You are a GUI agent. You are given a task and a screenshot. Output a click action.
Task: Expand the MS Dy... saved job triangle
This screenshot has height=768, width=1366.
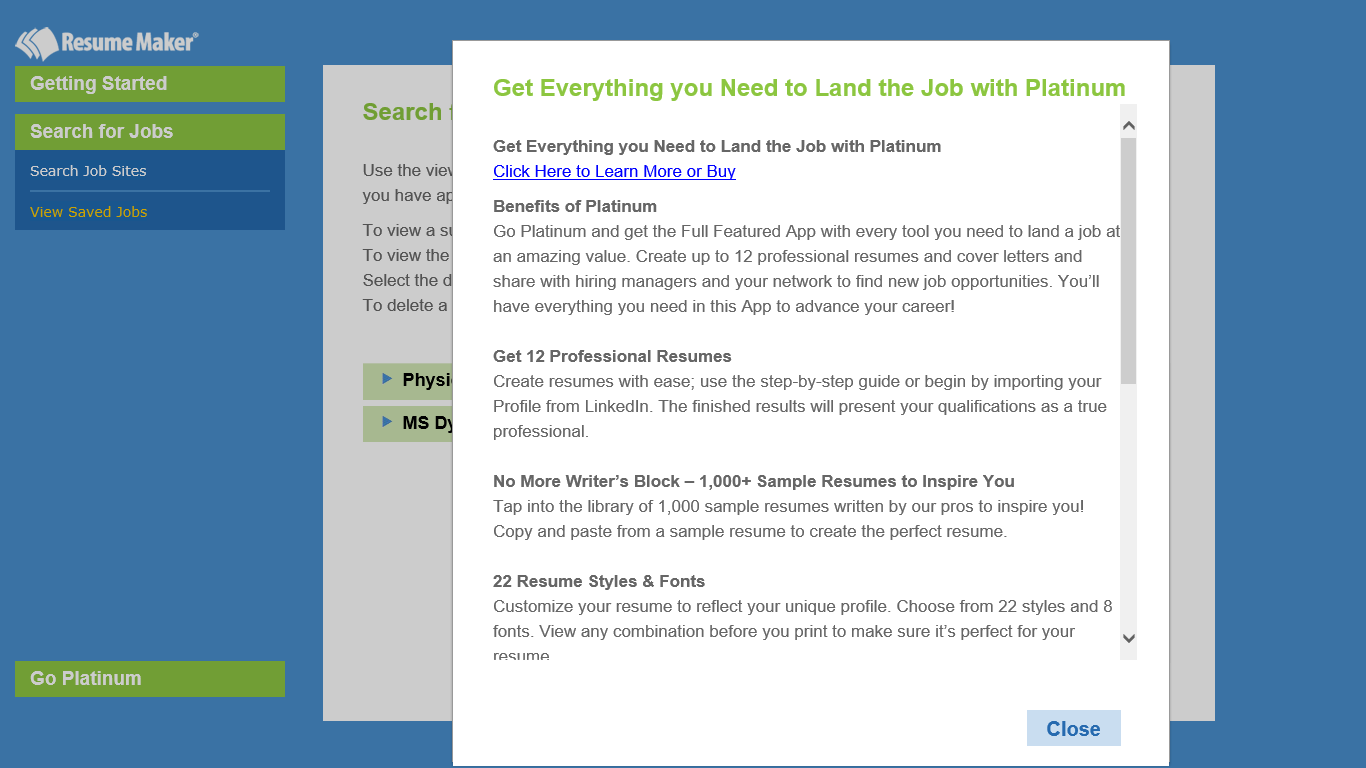(x=387, y=422)
